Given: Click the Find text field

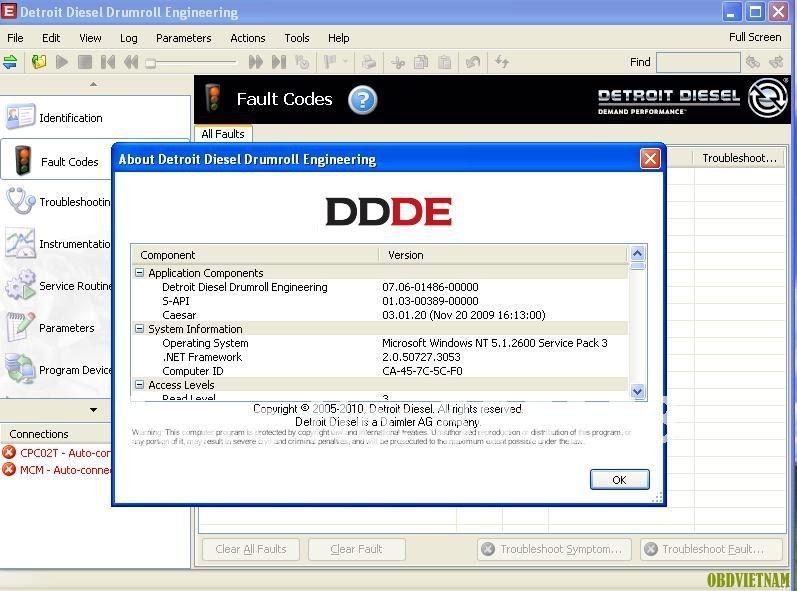Looking at the screenshot, I should coord(698,63).
